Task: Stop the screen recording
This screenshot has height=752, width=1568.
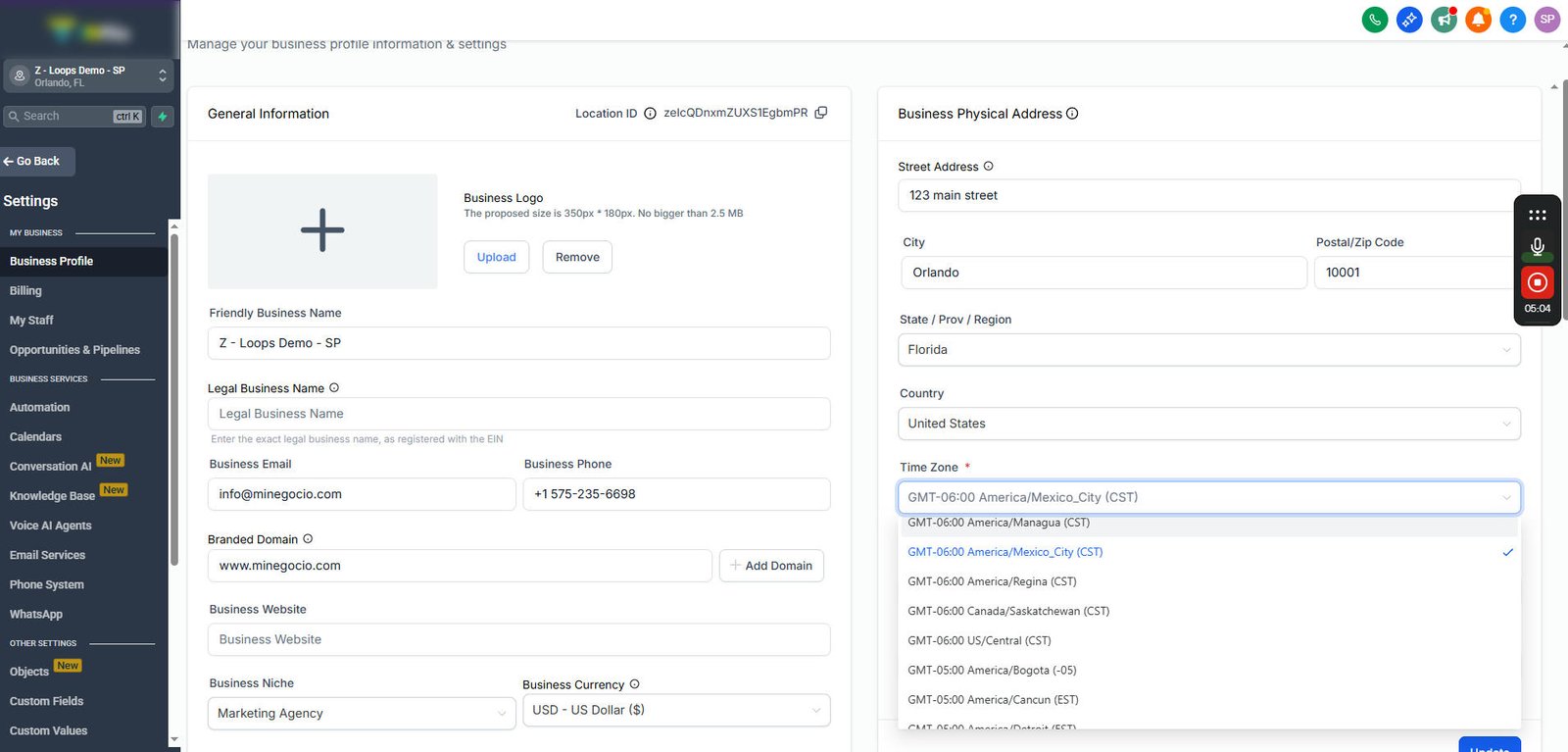Action: pos(1538,282)
